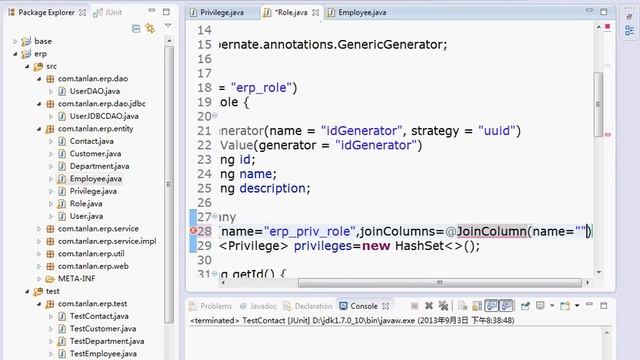Click fold toggle on line 20
This screenshot has width=640, height=360.
(215, 116)
